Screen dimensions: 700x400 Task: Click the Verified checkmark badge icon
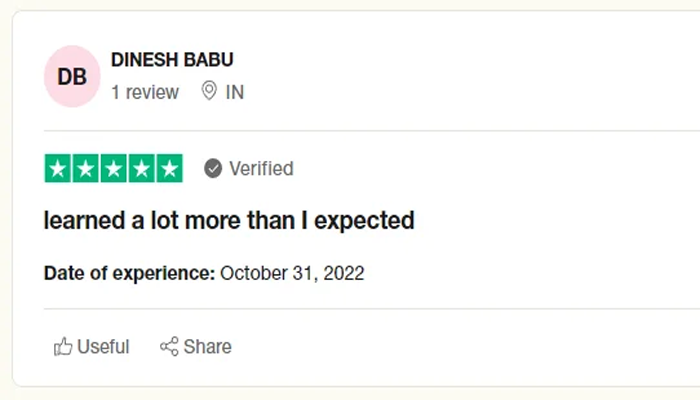tap(213, 169)
